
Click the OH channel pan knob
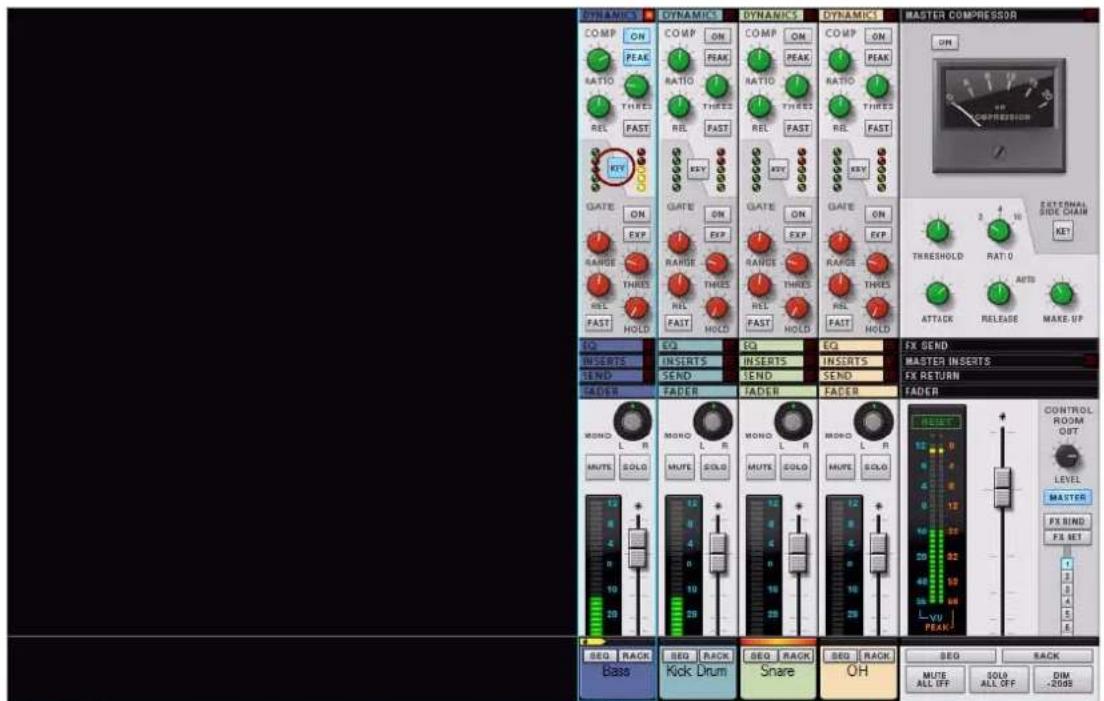(873, 422)
